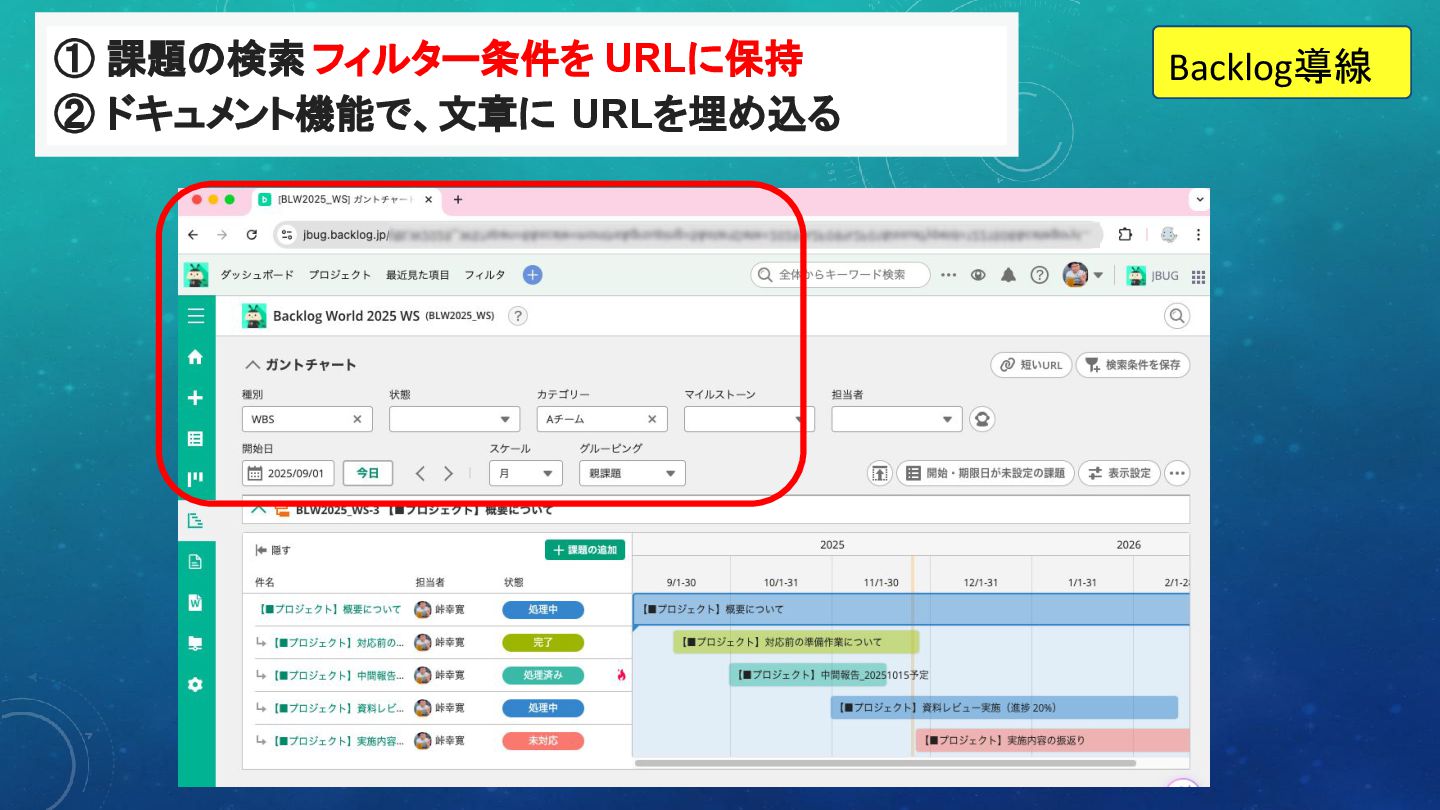
Task: Click the project search magnifier icon
Action: coord(1177,316)
